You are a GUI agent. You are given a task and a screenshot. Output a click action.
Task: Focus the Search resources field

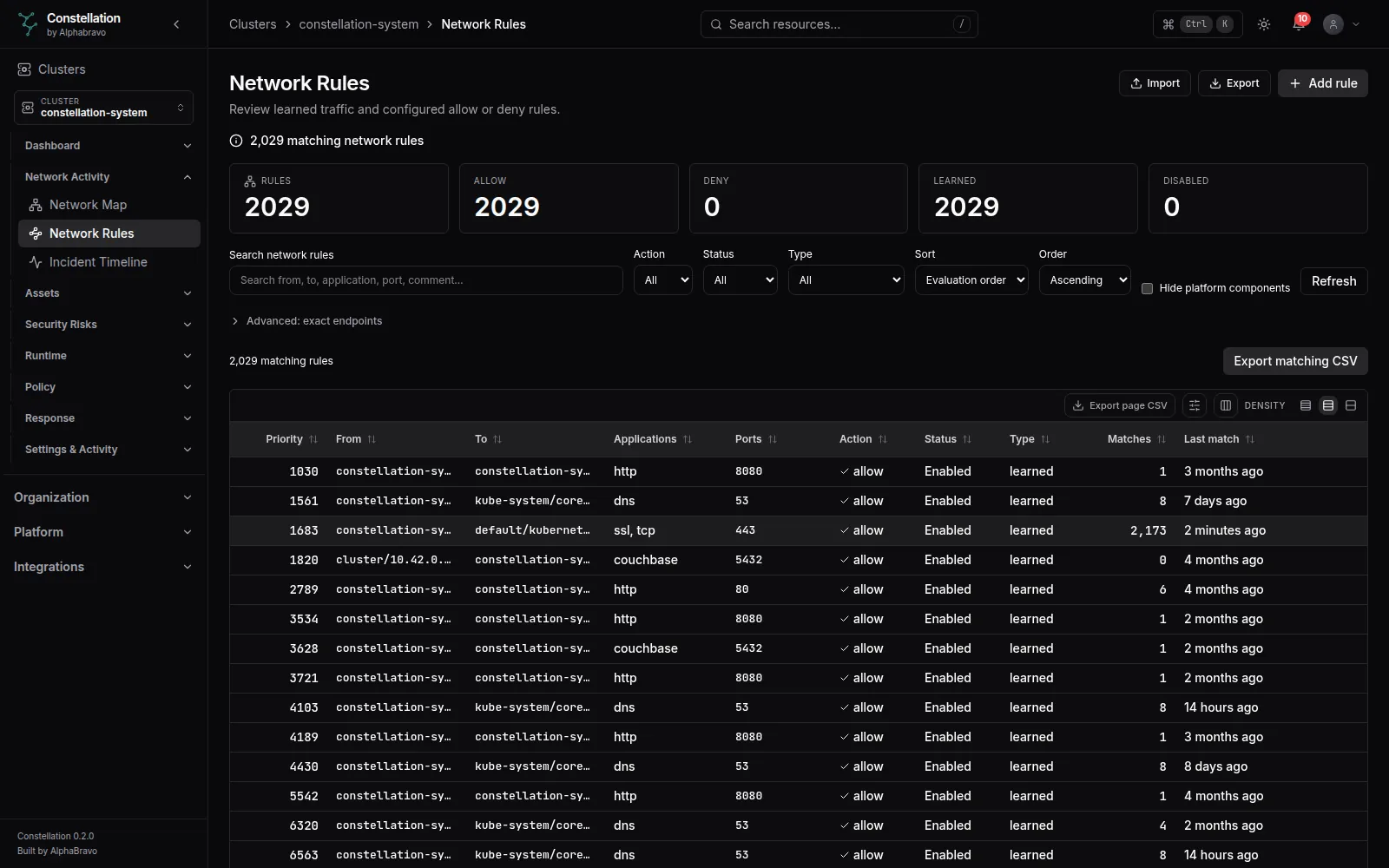tap(839, 24)
